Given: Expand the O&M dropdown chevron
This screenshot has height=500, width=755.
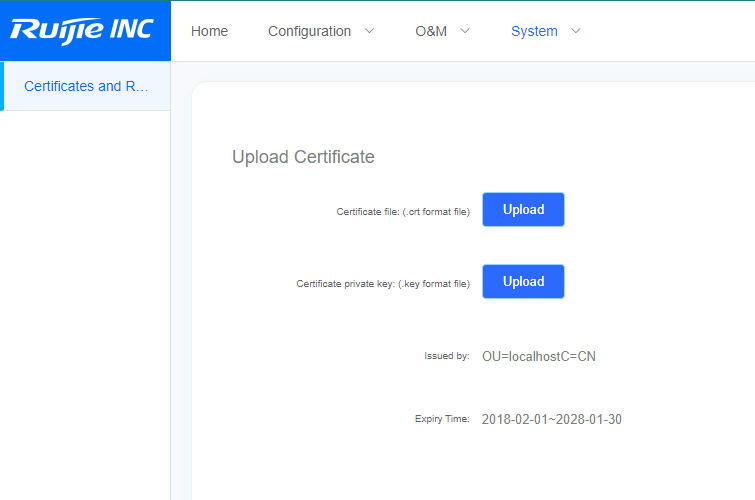Looking at the screenshot, I should [465, 31].
